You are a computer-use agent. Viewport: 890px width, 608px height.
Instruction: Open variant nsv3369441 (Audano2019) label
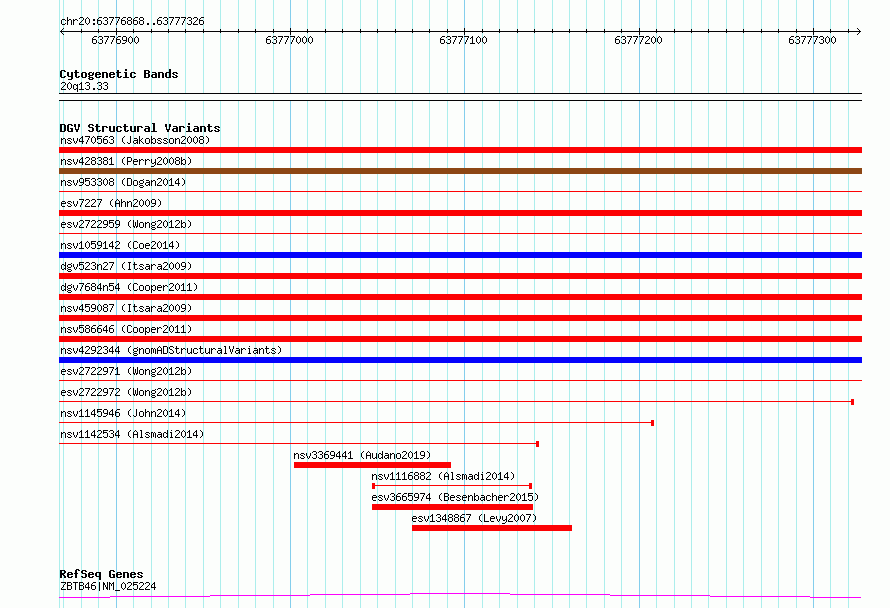coord(362,455)
